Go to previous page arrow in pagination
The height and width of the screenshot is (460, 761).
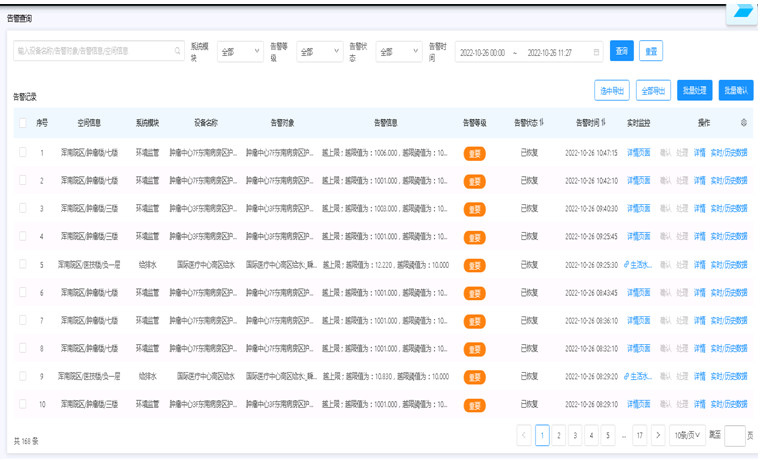[524, 435]
